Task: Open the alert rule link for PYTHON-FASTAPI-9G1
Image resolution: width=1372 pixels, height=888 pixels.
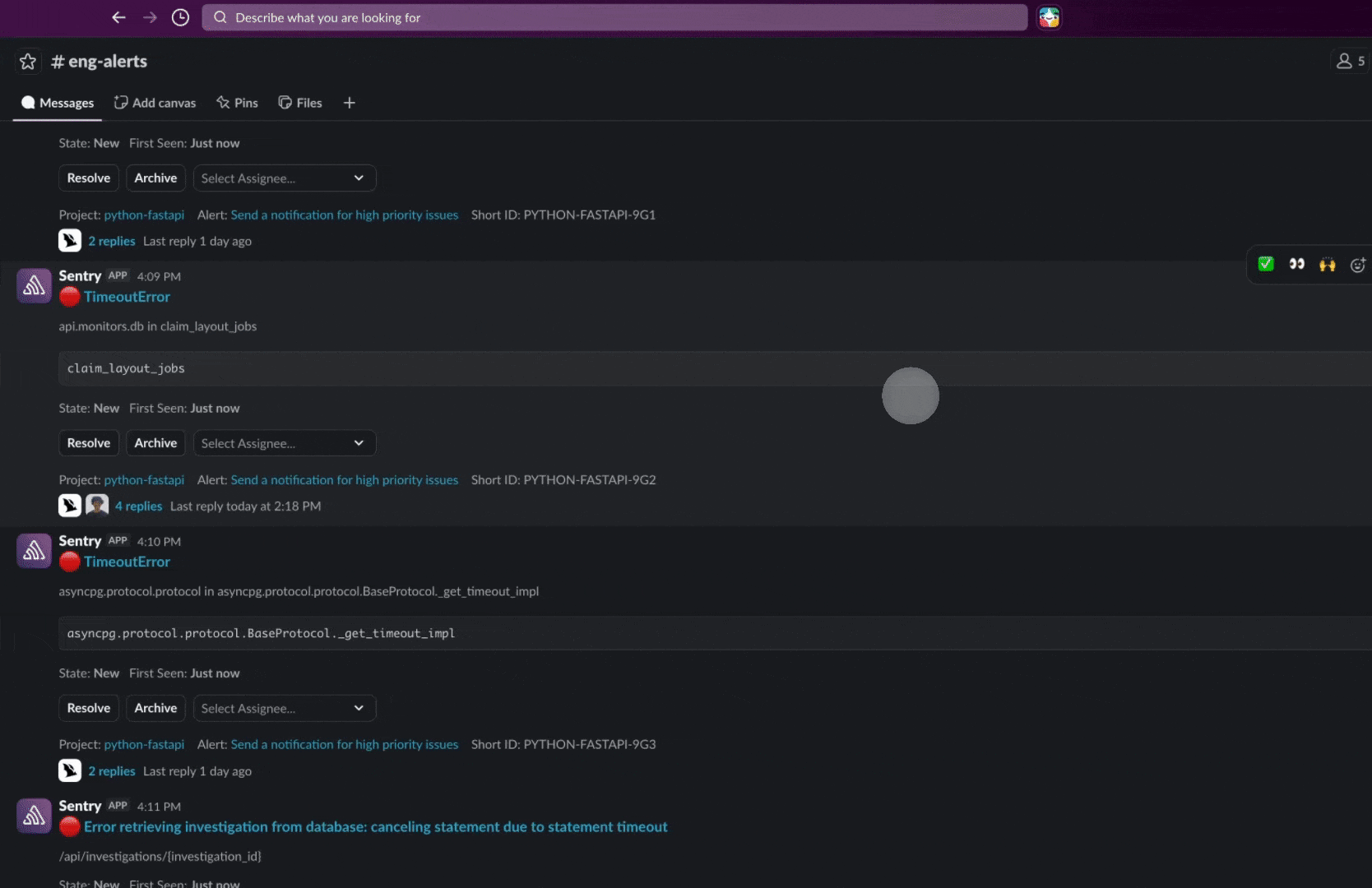Action: pyautogui.click(x=344, y=215)
